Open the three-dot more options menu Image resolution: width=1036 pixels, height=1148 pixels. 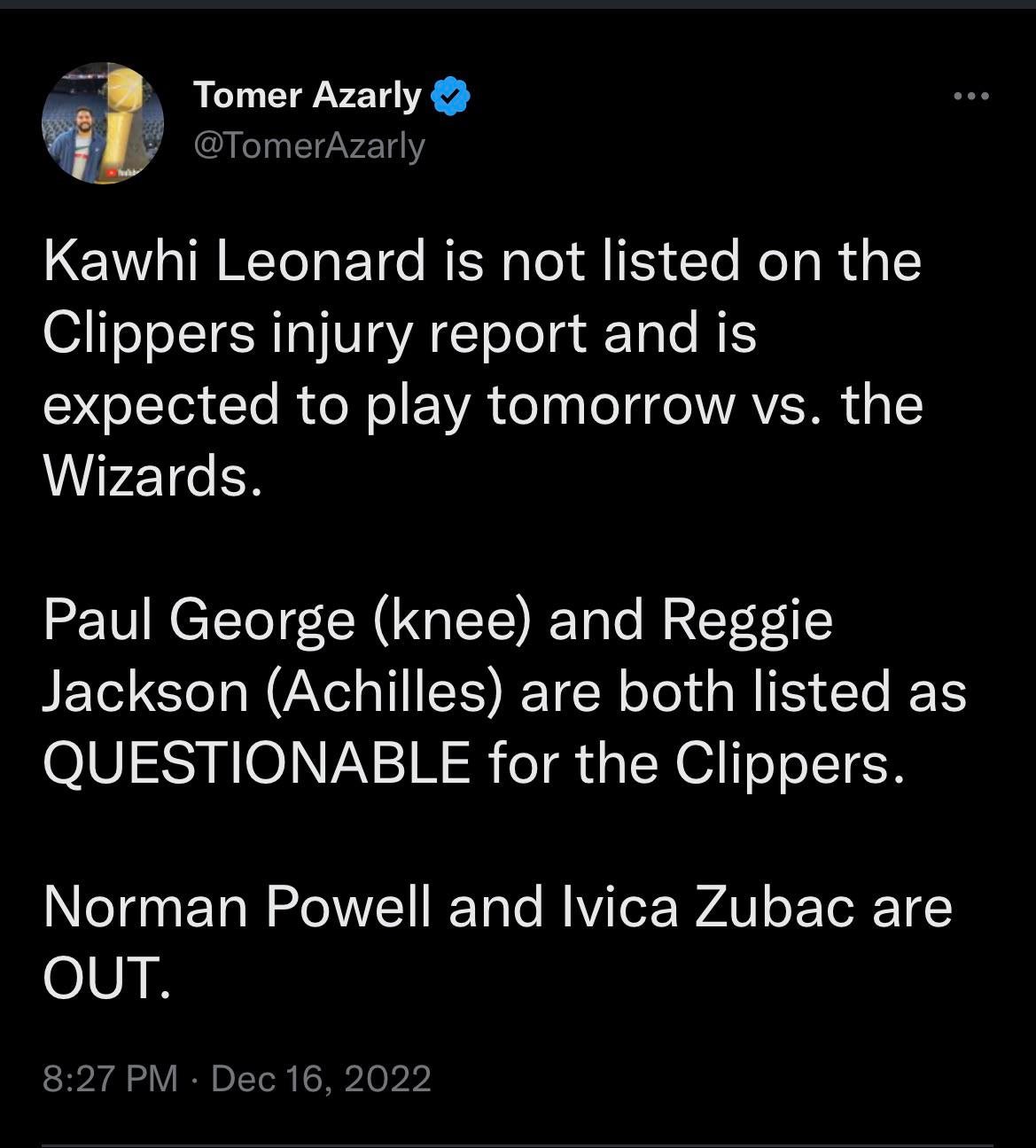(x=970, y=96)
